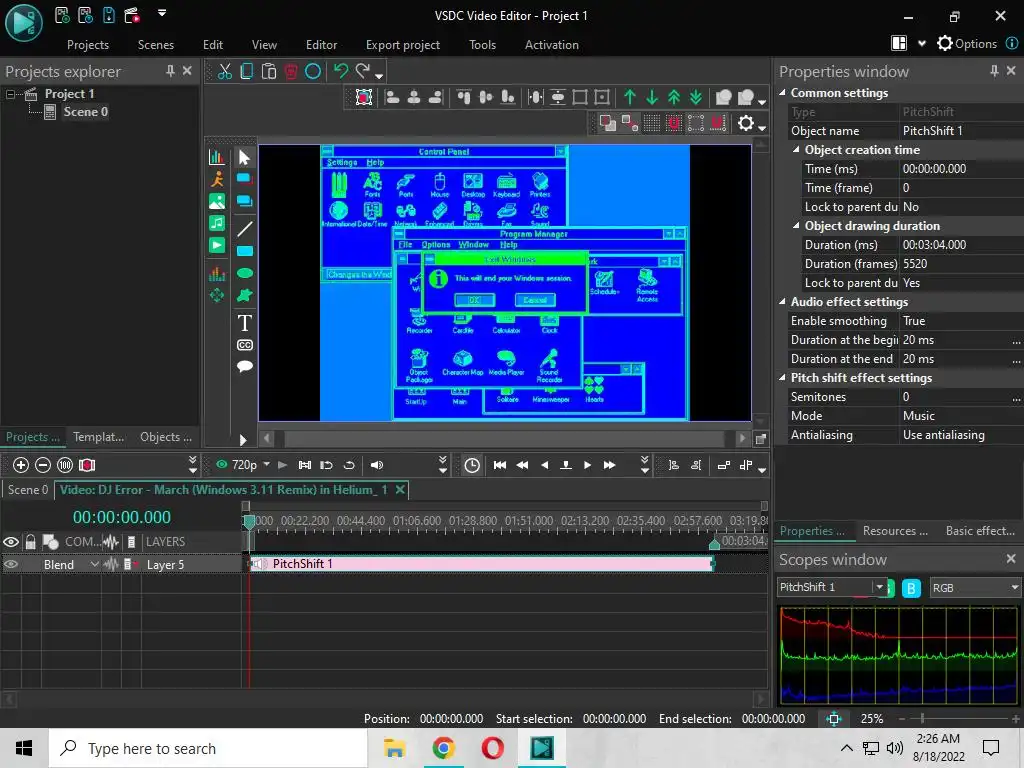This screenshot has height=768, width=1024.
Task: Collapse the Common settings section
Action: [782, 93]
